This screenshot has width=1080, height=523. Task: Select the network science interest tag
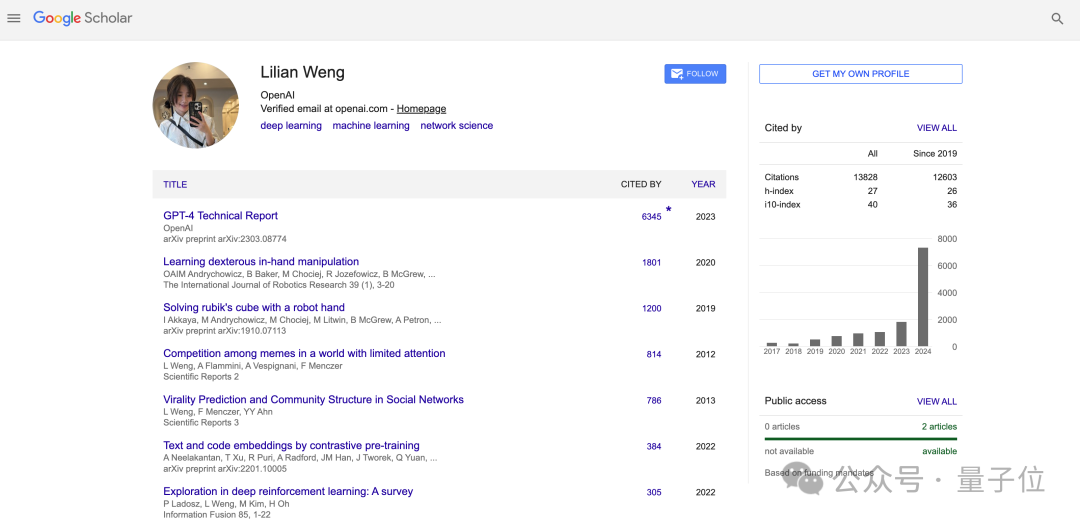pyautogui.click(x=456, y=126)
